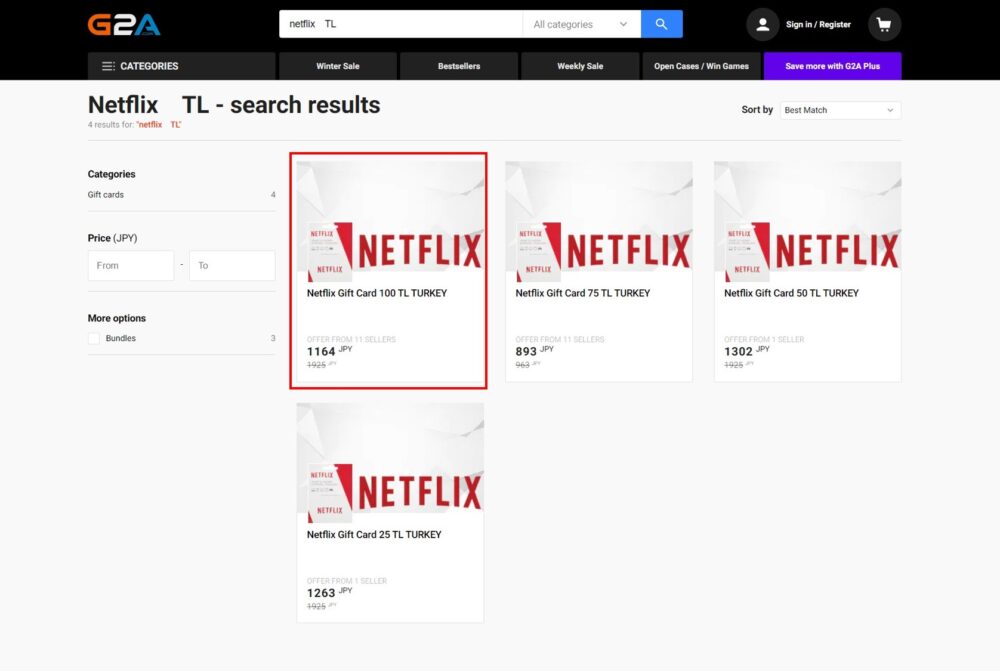Open the Sort by Best Match dropdown
The image size is (1000, 671).
[x=840, y=110]
